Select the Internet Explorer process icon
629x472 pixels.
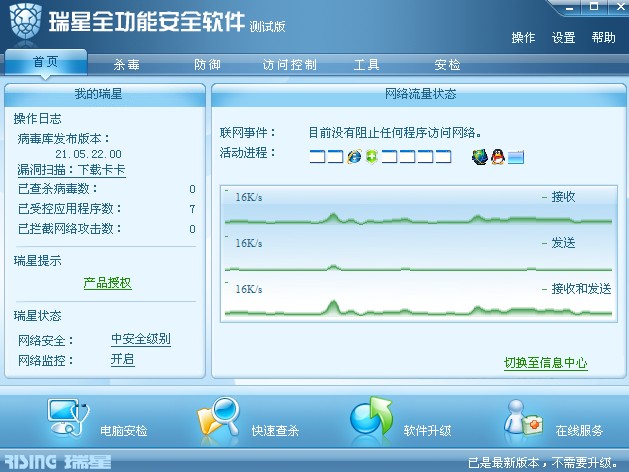click(354, 156)
